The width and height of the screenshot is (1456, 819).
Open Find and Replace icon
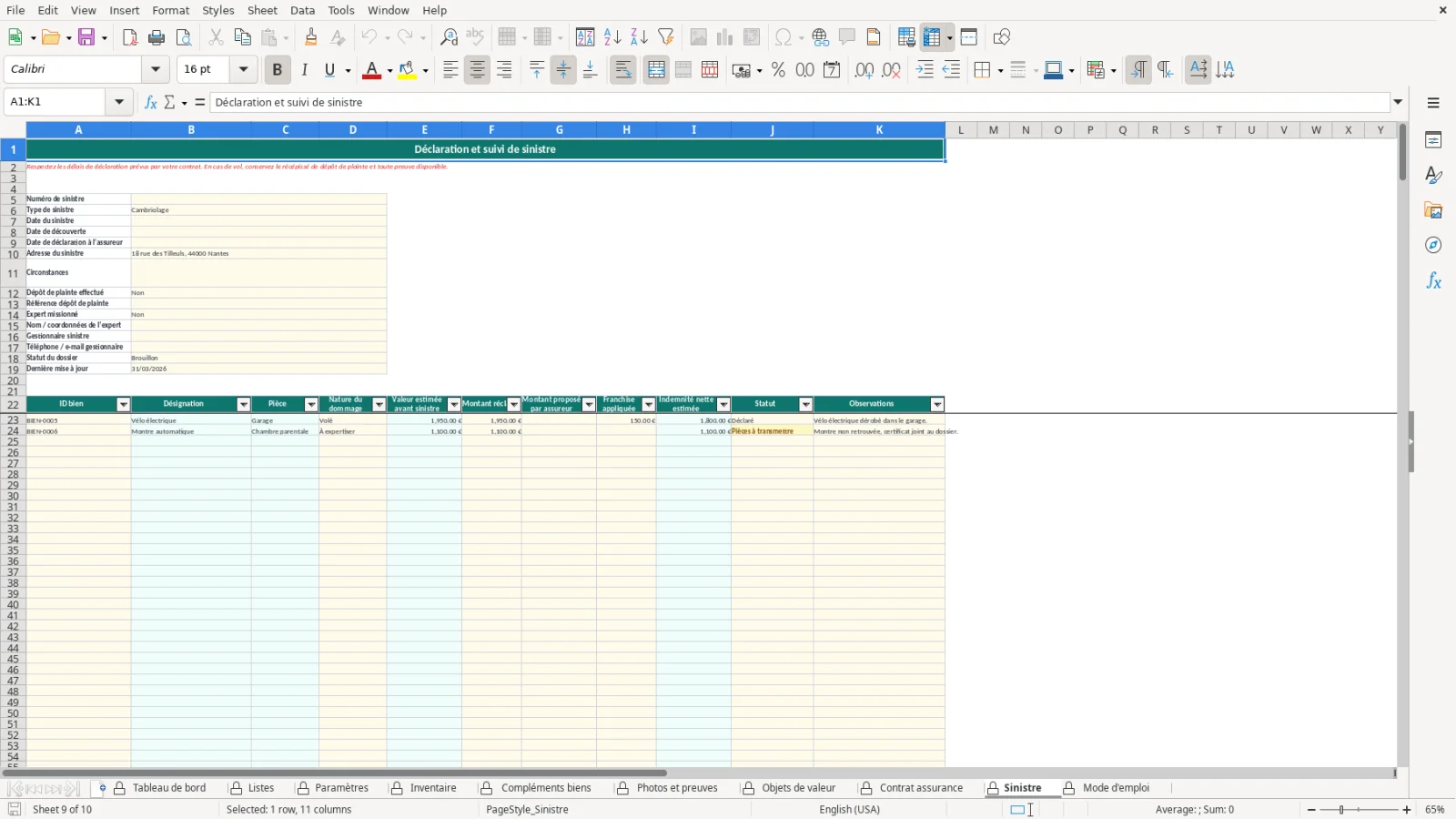[449, 37]
